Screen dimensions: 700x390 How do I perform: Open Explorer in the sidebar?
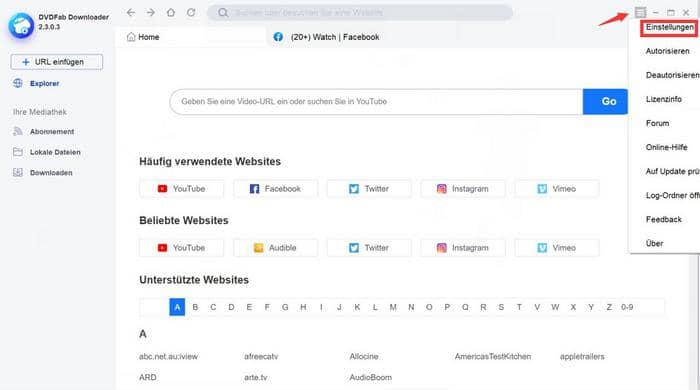[44, 83]
